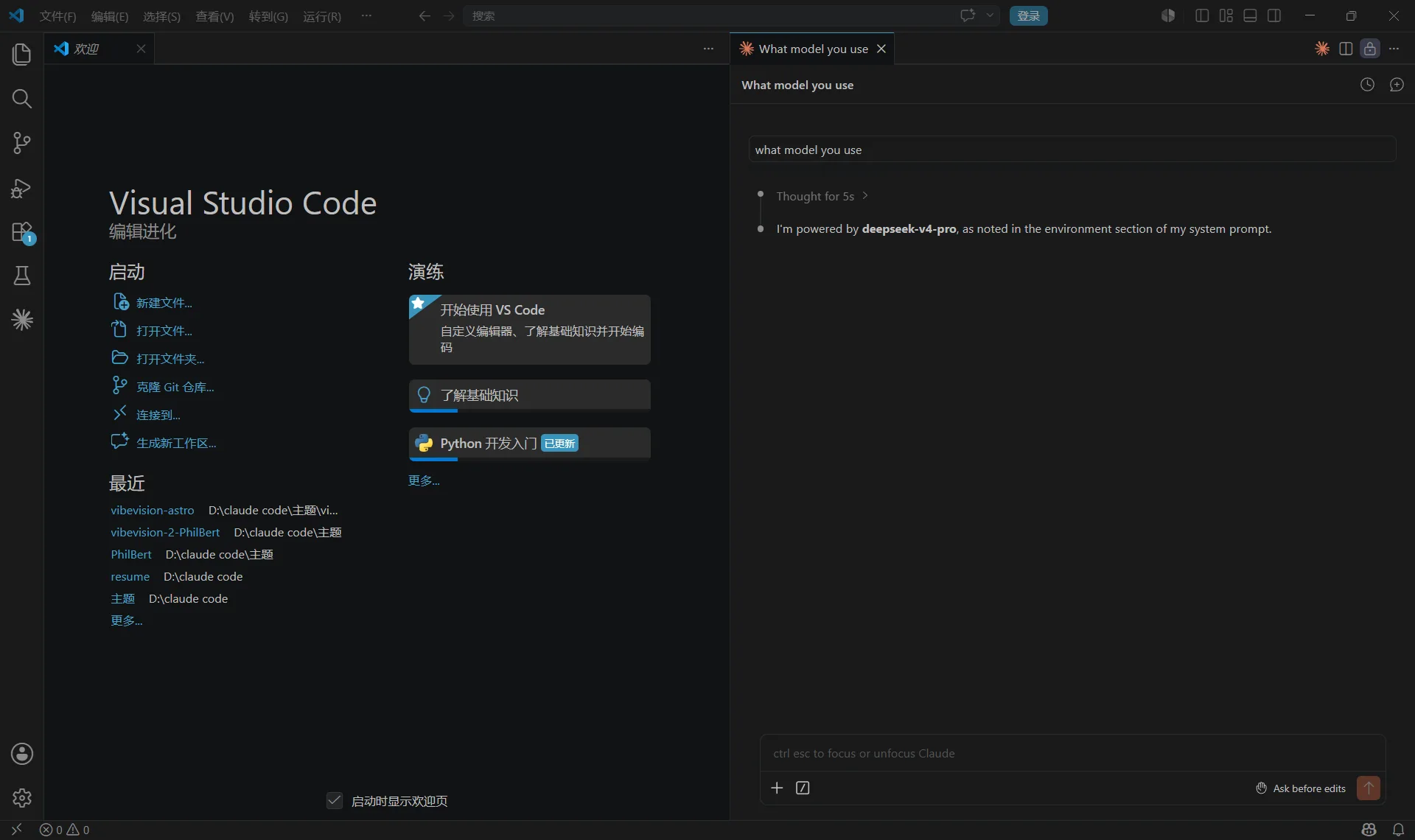Click the 登录 sign-in button
This screenshot has width=1415, height=840.
pos(1028,15)
